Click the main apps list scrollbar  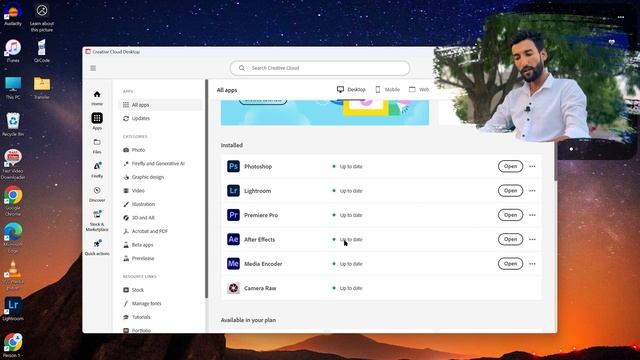point(555,161)
